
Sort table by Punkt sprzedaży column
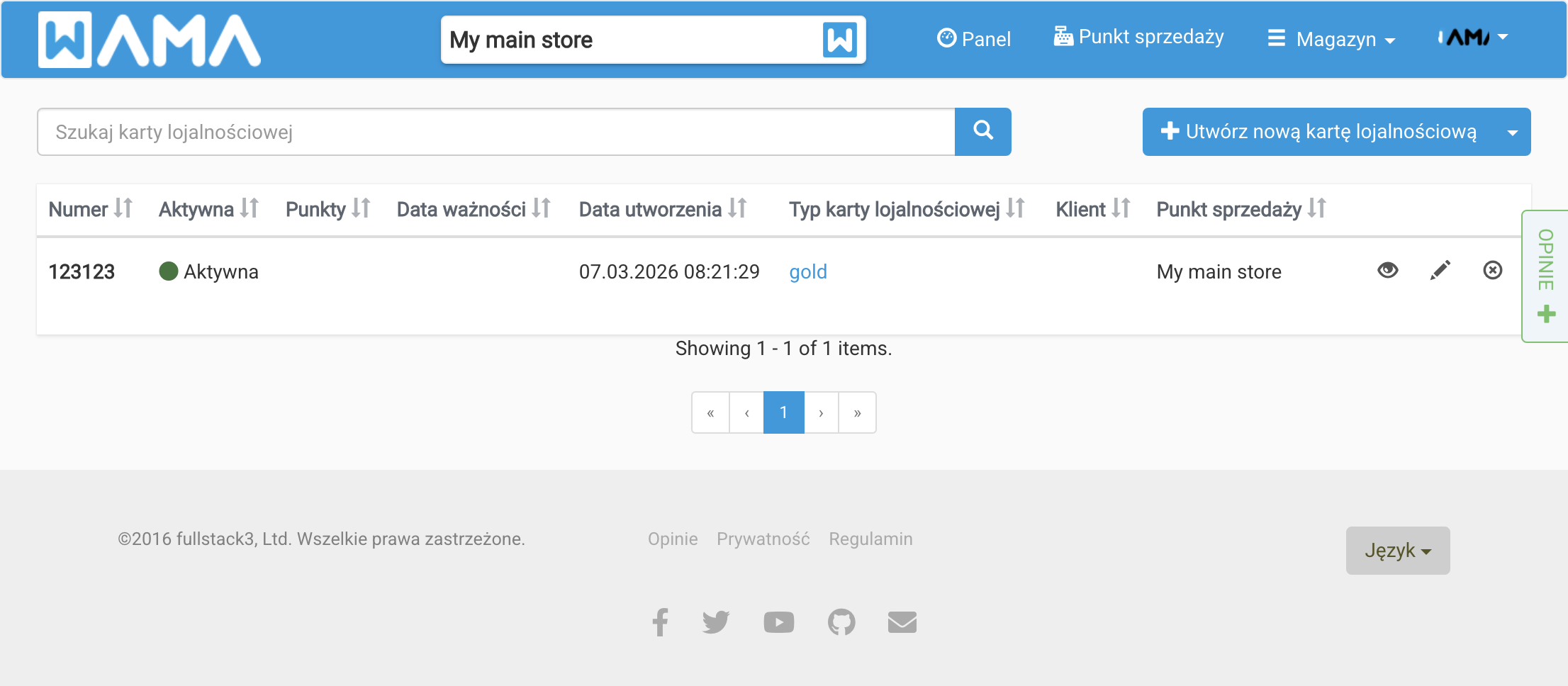1241,209
